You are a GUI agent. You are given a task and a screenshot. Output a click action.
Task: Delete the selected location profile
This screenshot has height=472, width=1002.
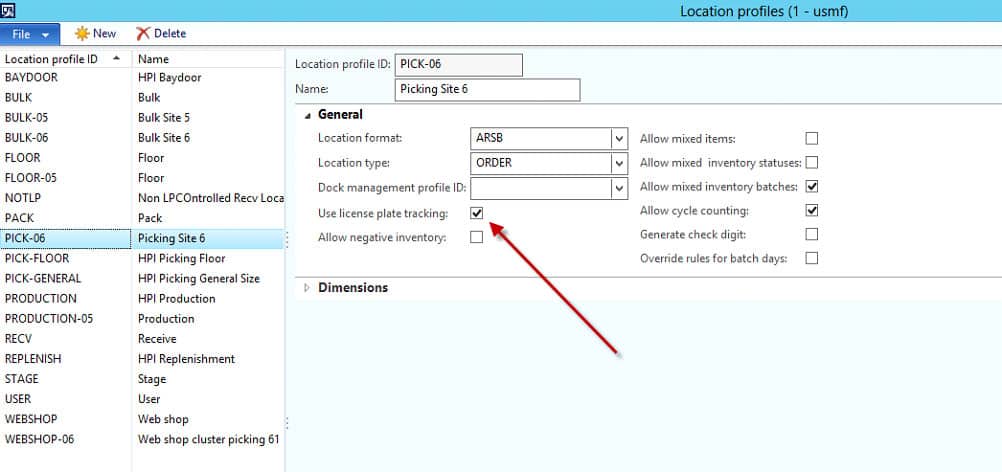tap(161, 33)
